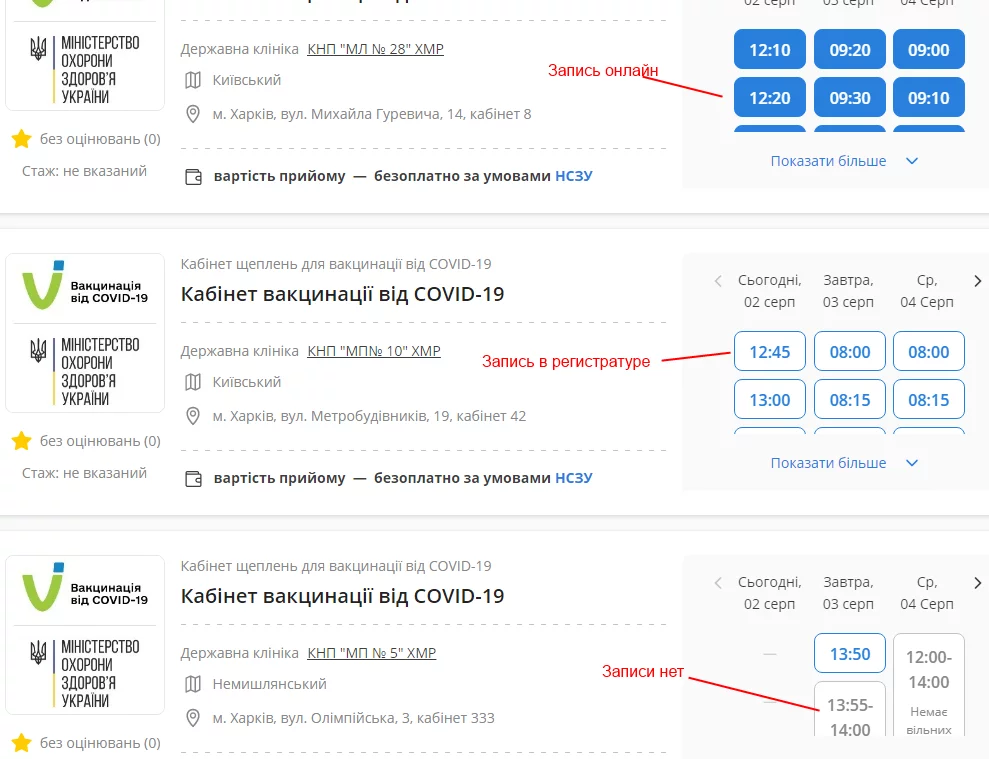
Task: Click the wallet icon in the МП№ 10 card
Action: pos(194,478)
